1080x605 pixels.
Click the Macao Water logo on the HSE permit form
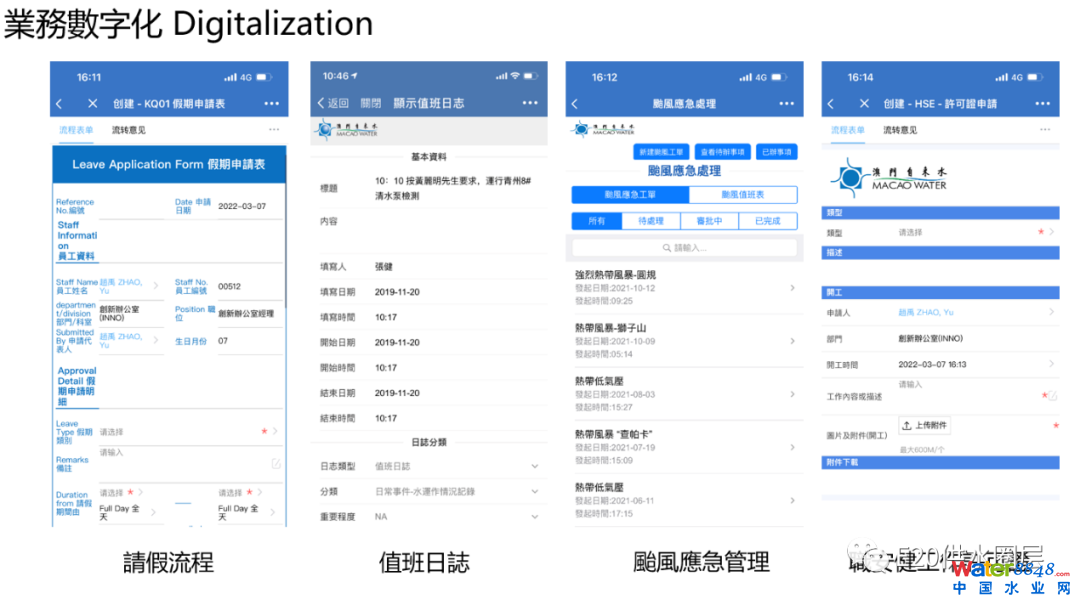888,181
